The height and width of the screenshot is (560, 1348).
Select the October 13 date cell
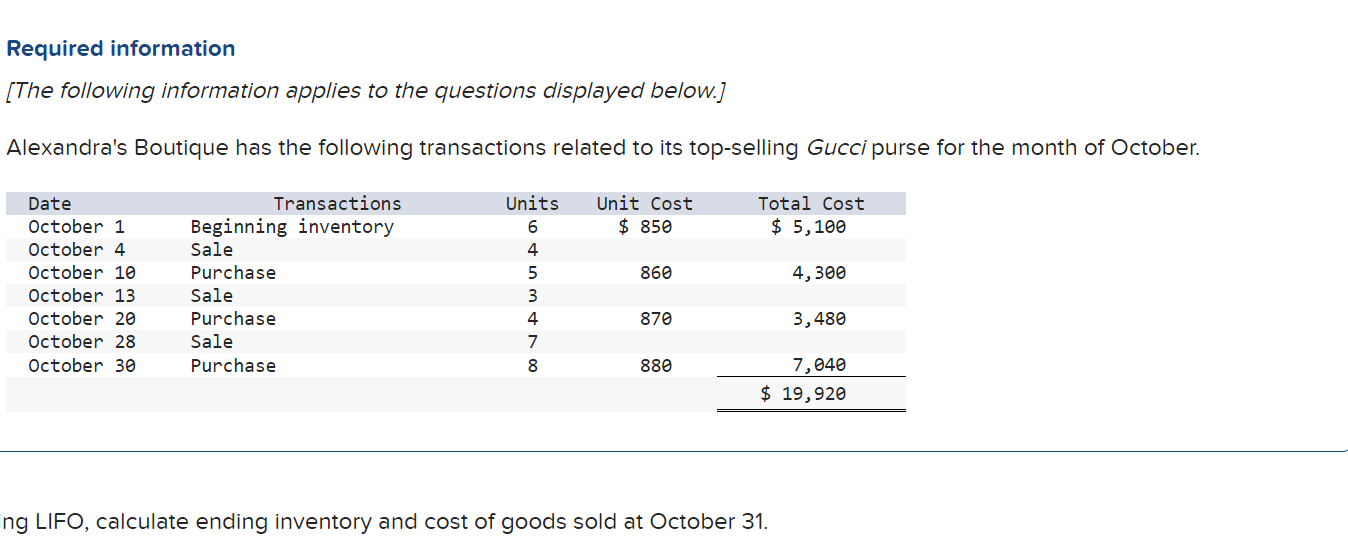82,296
